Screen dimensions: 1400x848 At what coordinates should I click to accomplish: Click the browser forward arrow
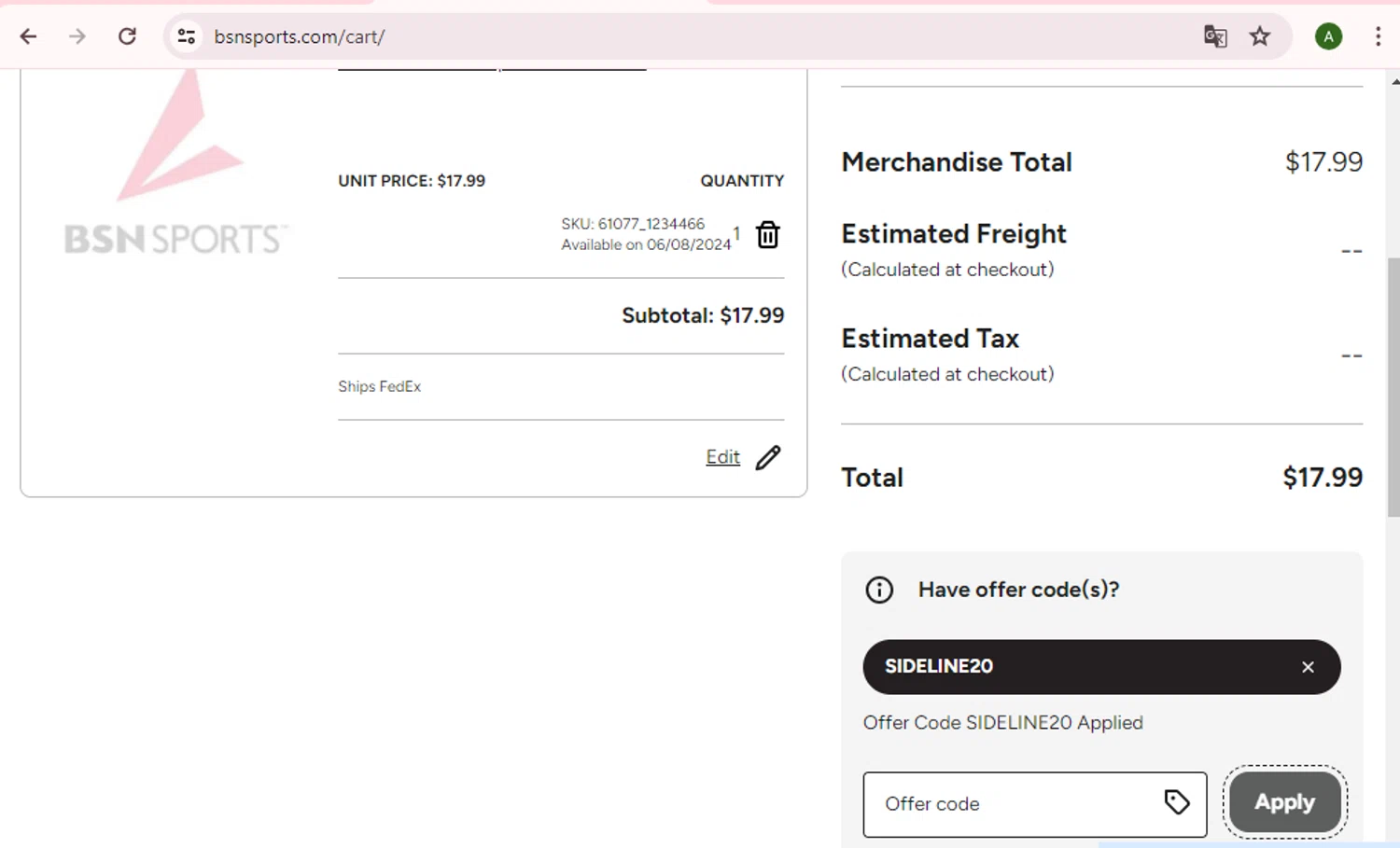pos(77,36)
